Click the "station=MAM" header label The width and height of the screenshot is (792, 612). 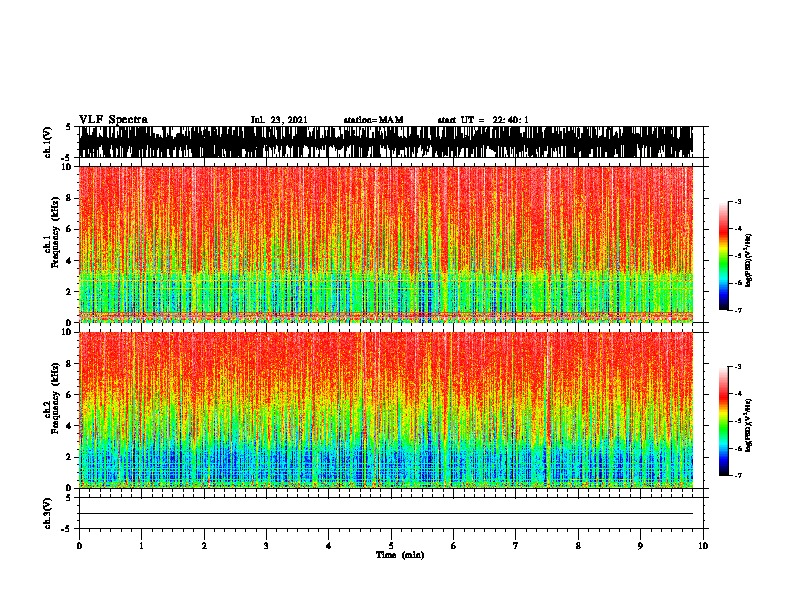[373, 120]
